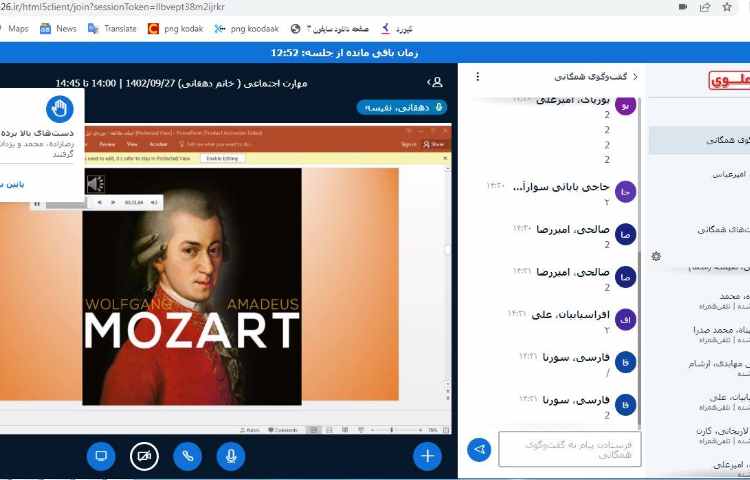Open the globe-icon Persian bookmark
This screenshot has height=480, width=750.
pyautogui.click(x=330, y=29)
